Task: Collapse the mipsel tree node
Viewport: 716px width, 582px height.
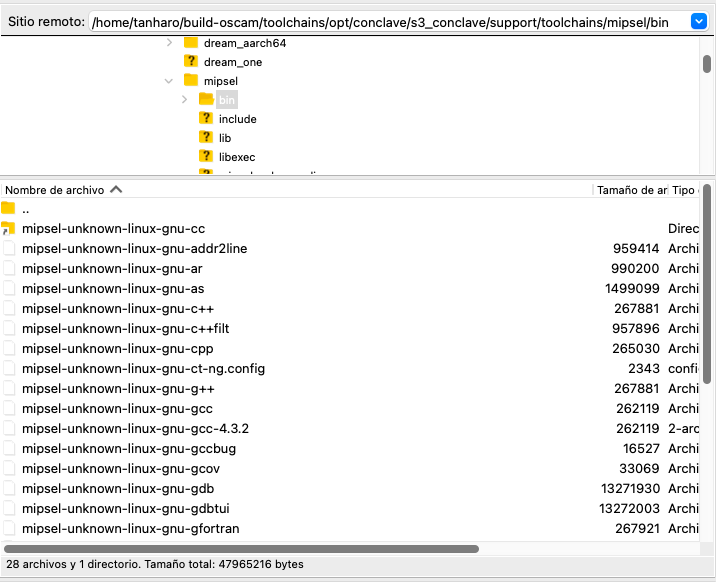Action: click(168, 80)
